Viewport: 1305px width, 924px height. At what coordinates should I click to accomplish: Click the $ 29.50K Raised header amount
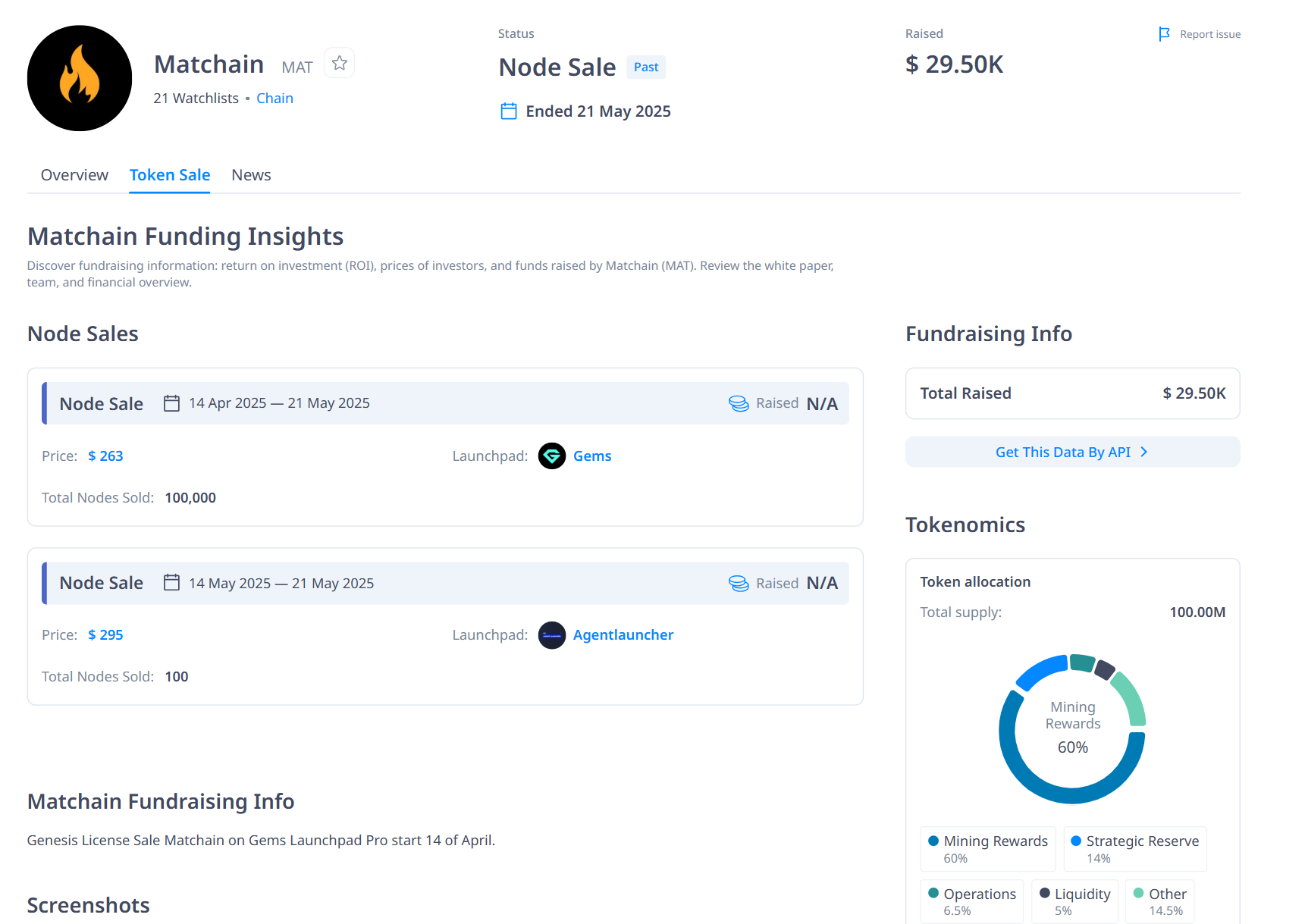954,64
